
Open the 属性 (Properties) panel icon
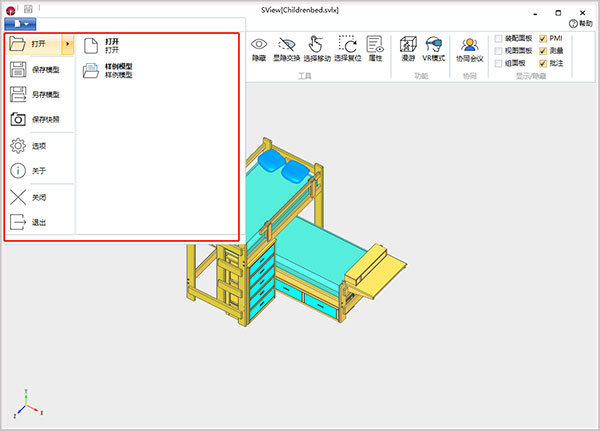tap(375, 46)
